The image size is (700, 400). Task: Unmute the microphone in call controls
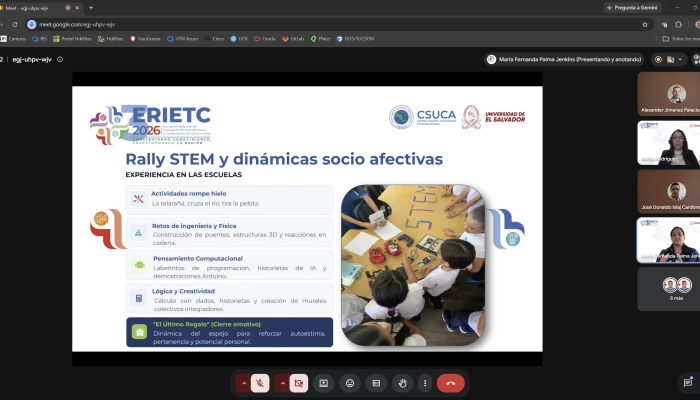coord(260,383)
